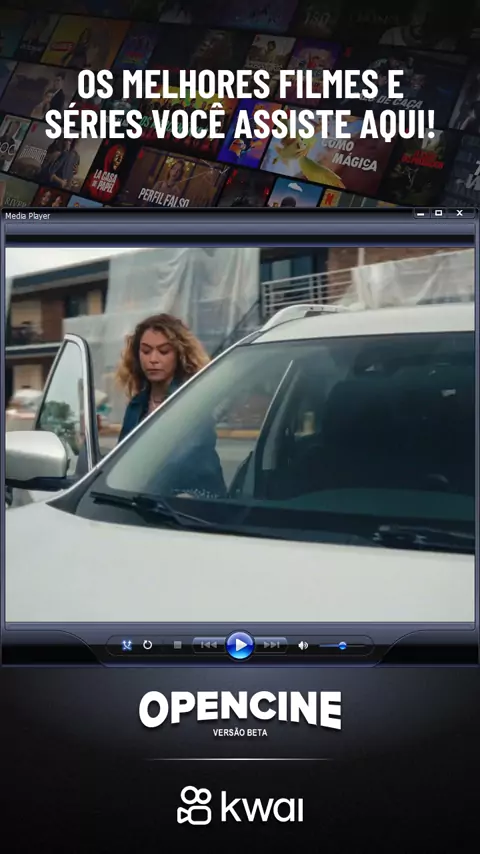The width and height of the screenshot is (480, 854).
Task: Mute the sound with the speaker icon
Action: (303, 645)
